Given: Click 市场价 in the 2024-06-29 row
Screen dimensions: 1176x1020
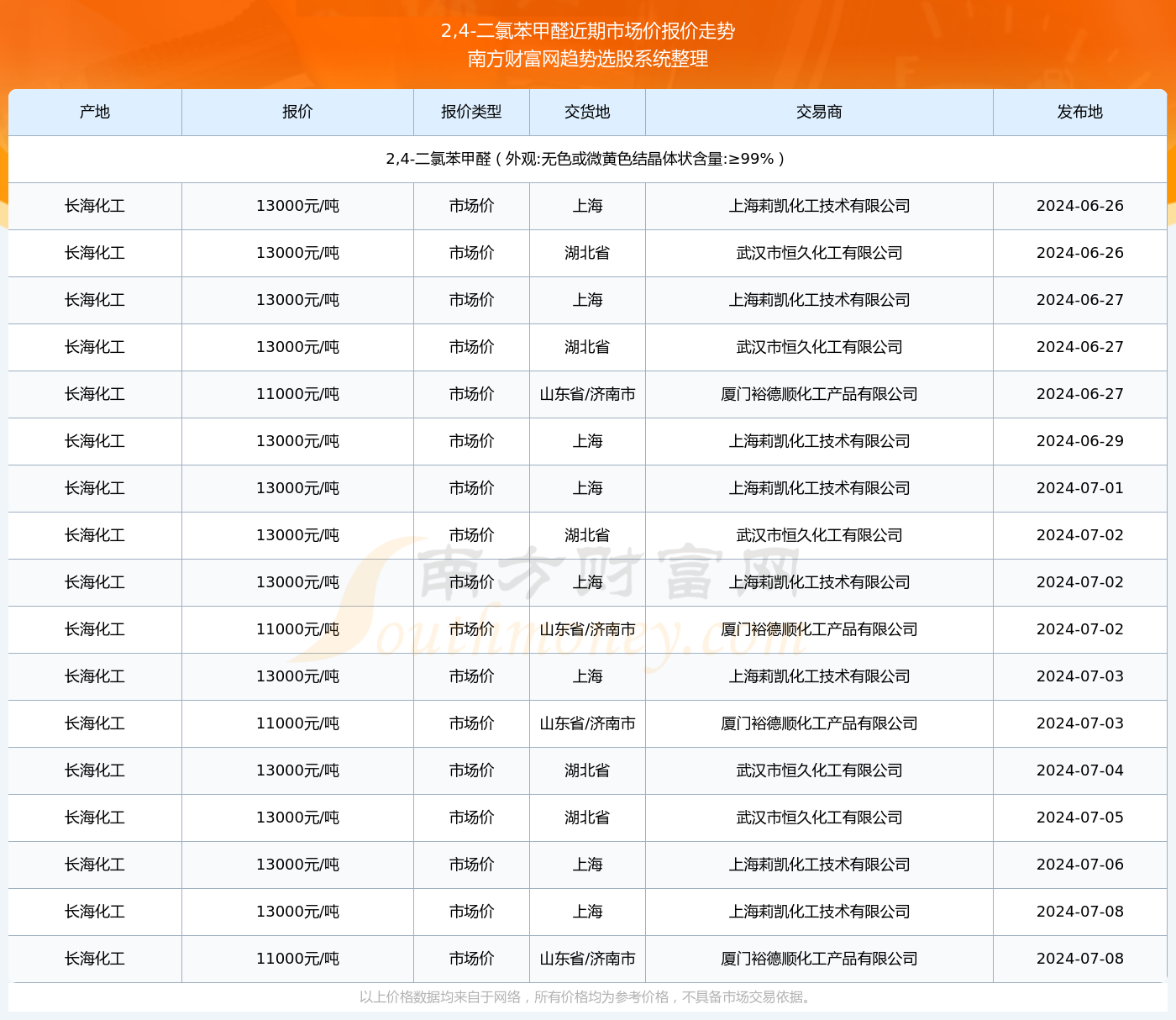Looking at the screenshot, I should pyautogui.click(x=471, y=441).
